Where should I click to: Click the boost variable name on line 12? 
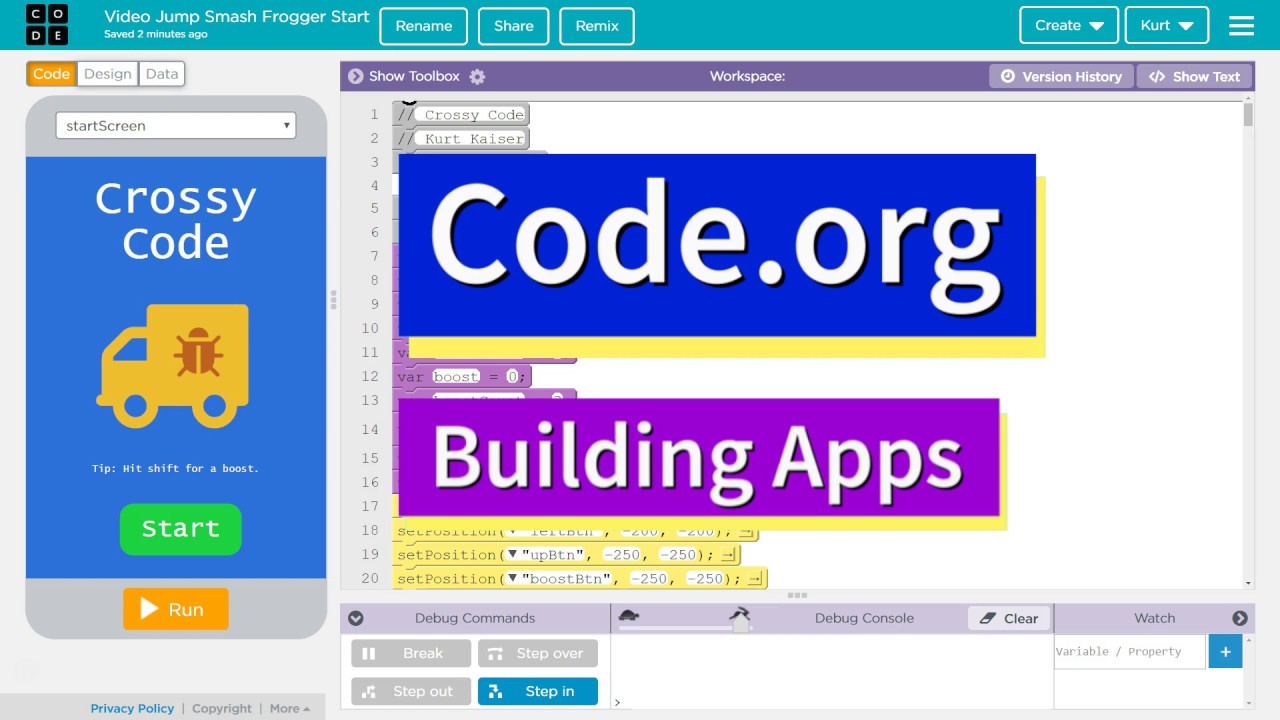(x=456, y=377)
